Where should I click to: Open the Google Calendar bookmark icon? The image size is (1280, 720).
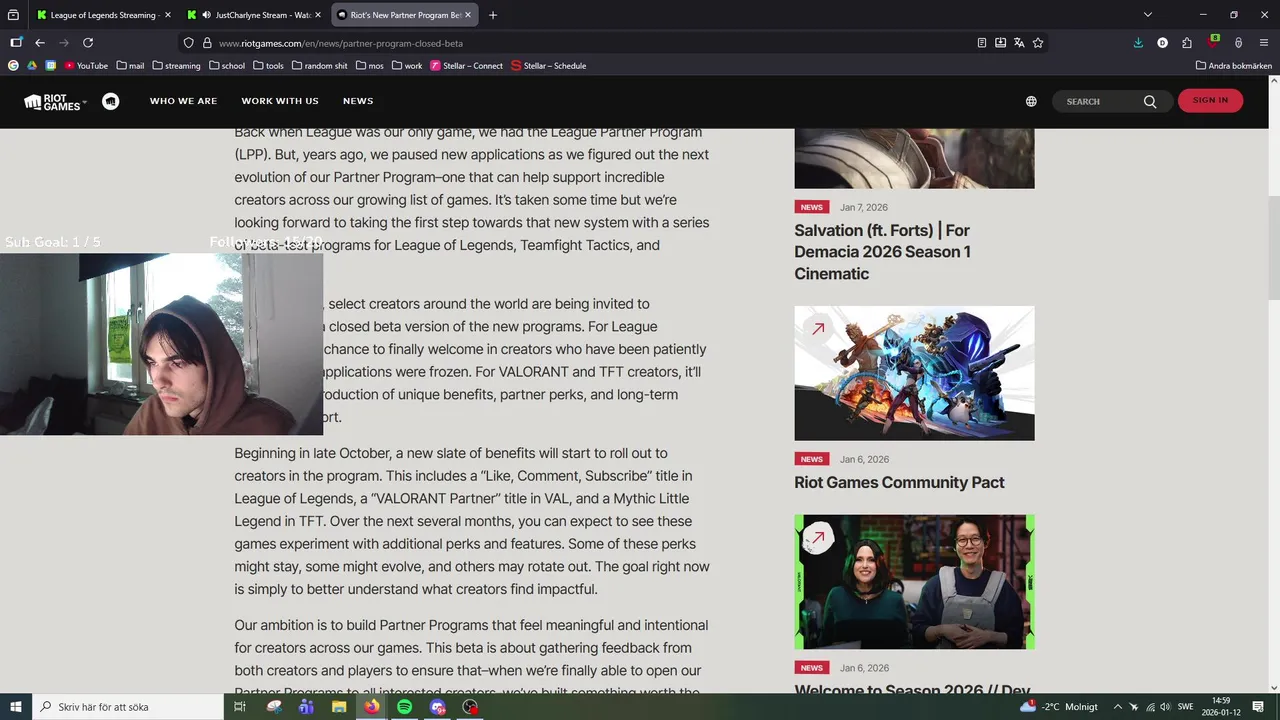(x=51, y=65)
